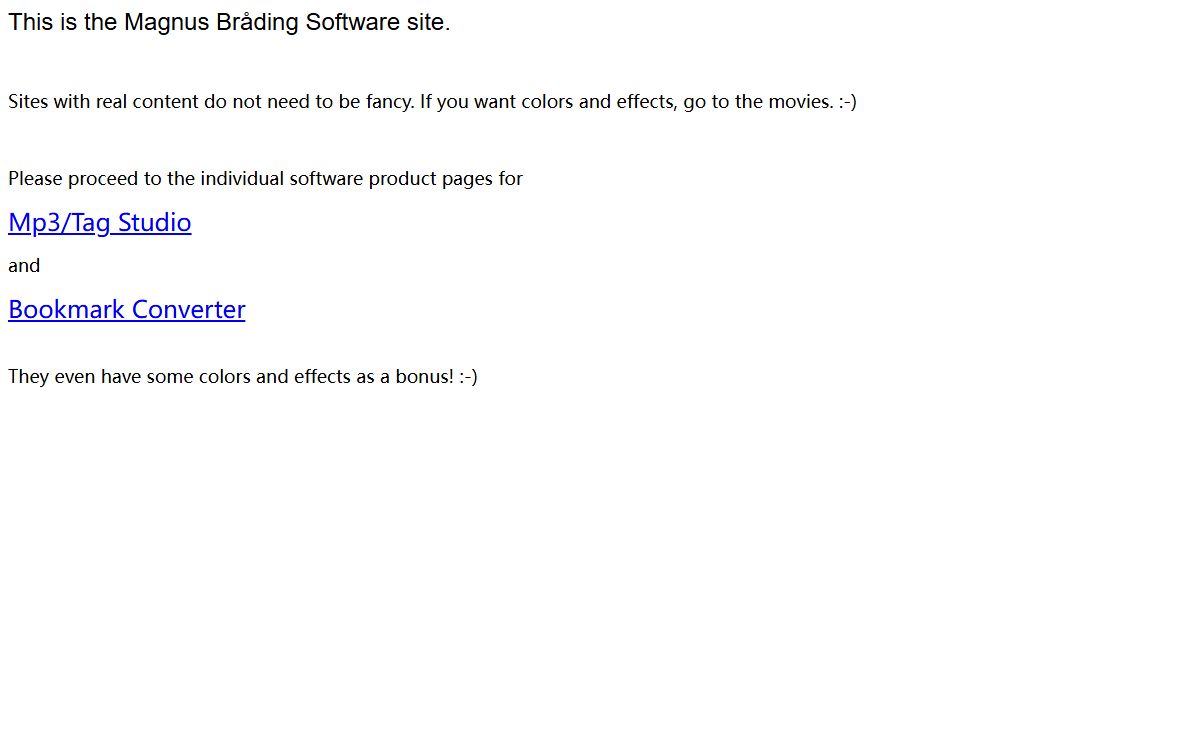The width and height of the screenshot is (1200, 740).
Task: Click the word 'and' between the two links
Action: coord(24,266)
